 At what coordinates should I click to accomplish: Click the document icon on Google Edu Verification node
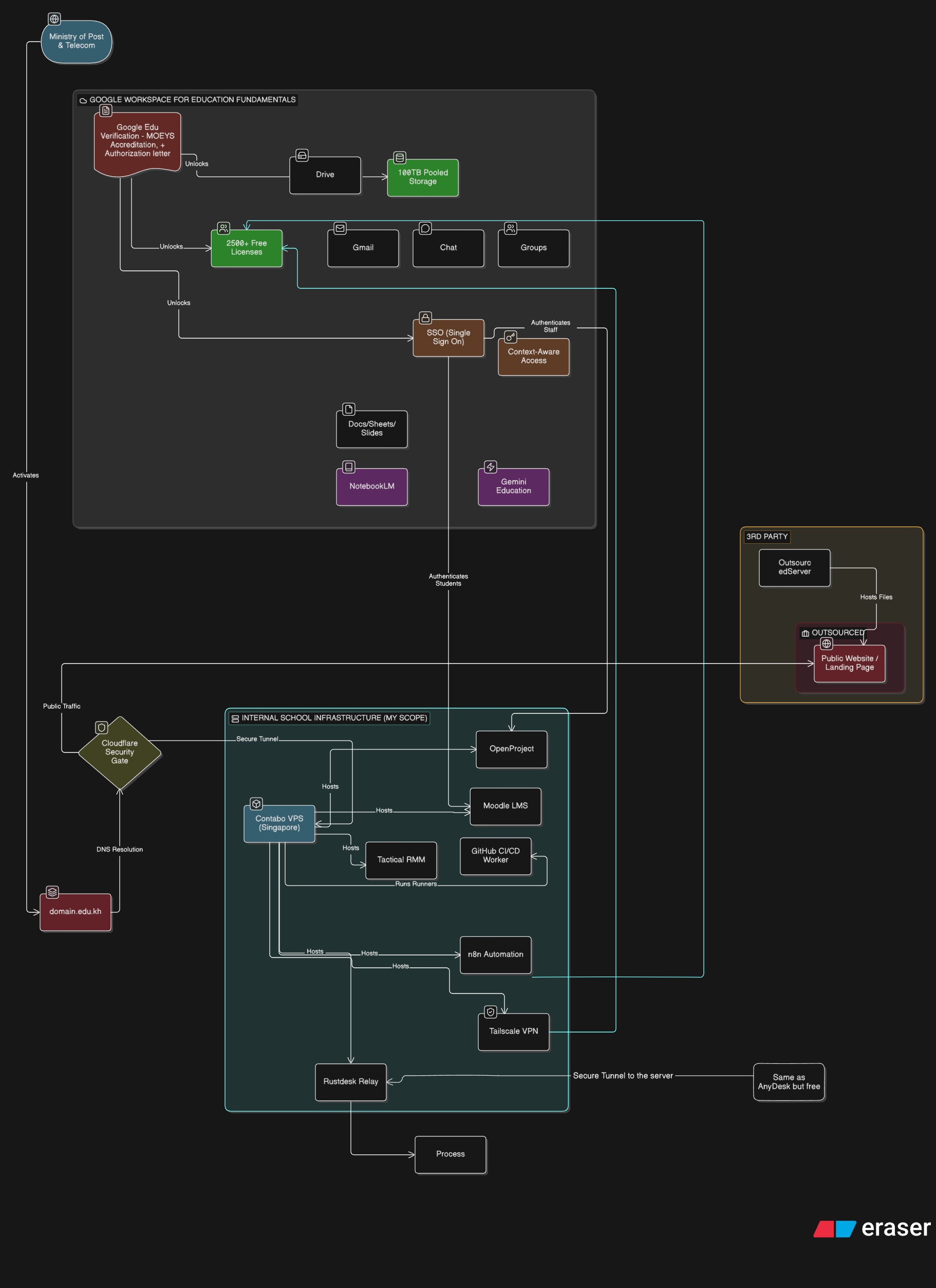[x=106, y=110]
